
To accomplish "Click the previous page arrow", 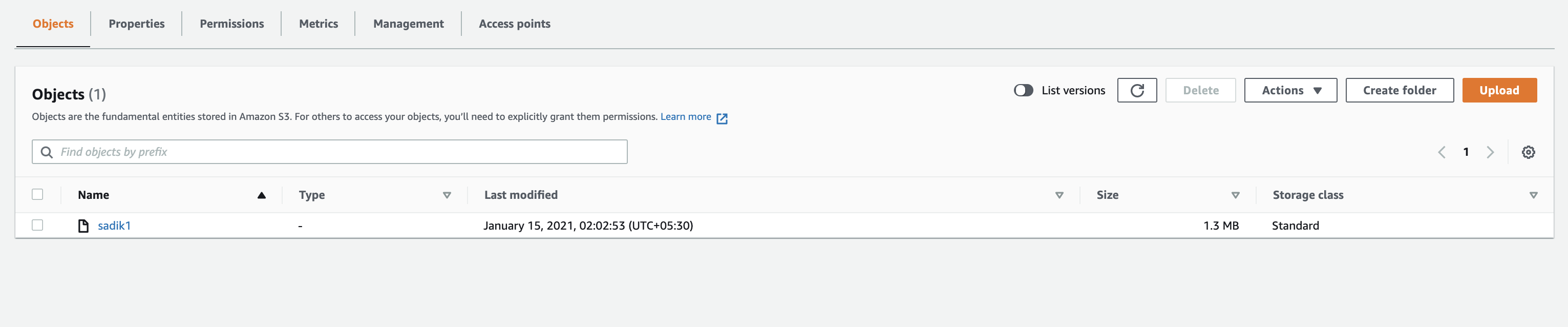I will click(x=1442, y=152).
